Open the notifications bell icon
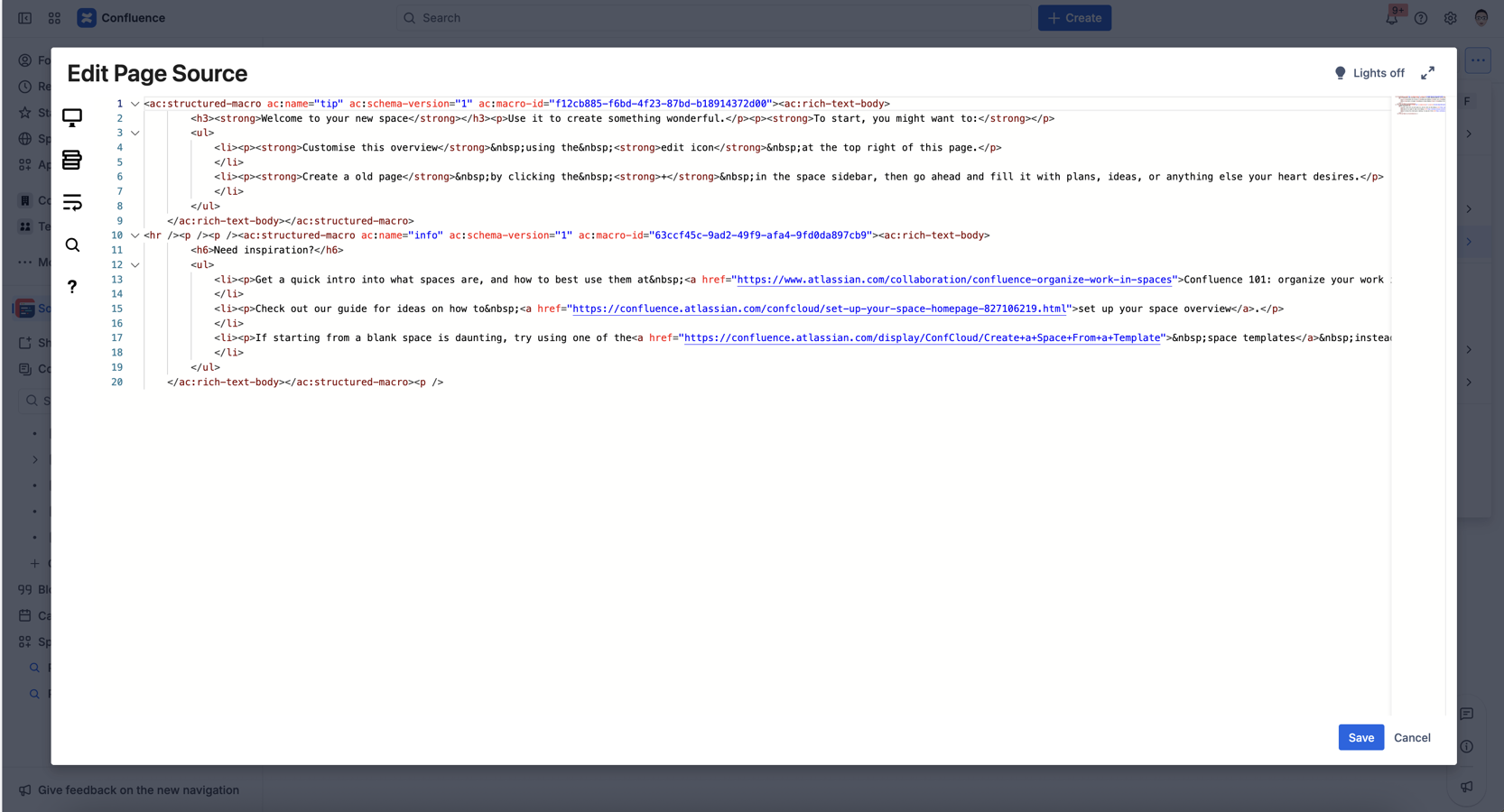This screenshot has height=812, width=1504. (x=1391, y=18)
